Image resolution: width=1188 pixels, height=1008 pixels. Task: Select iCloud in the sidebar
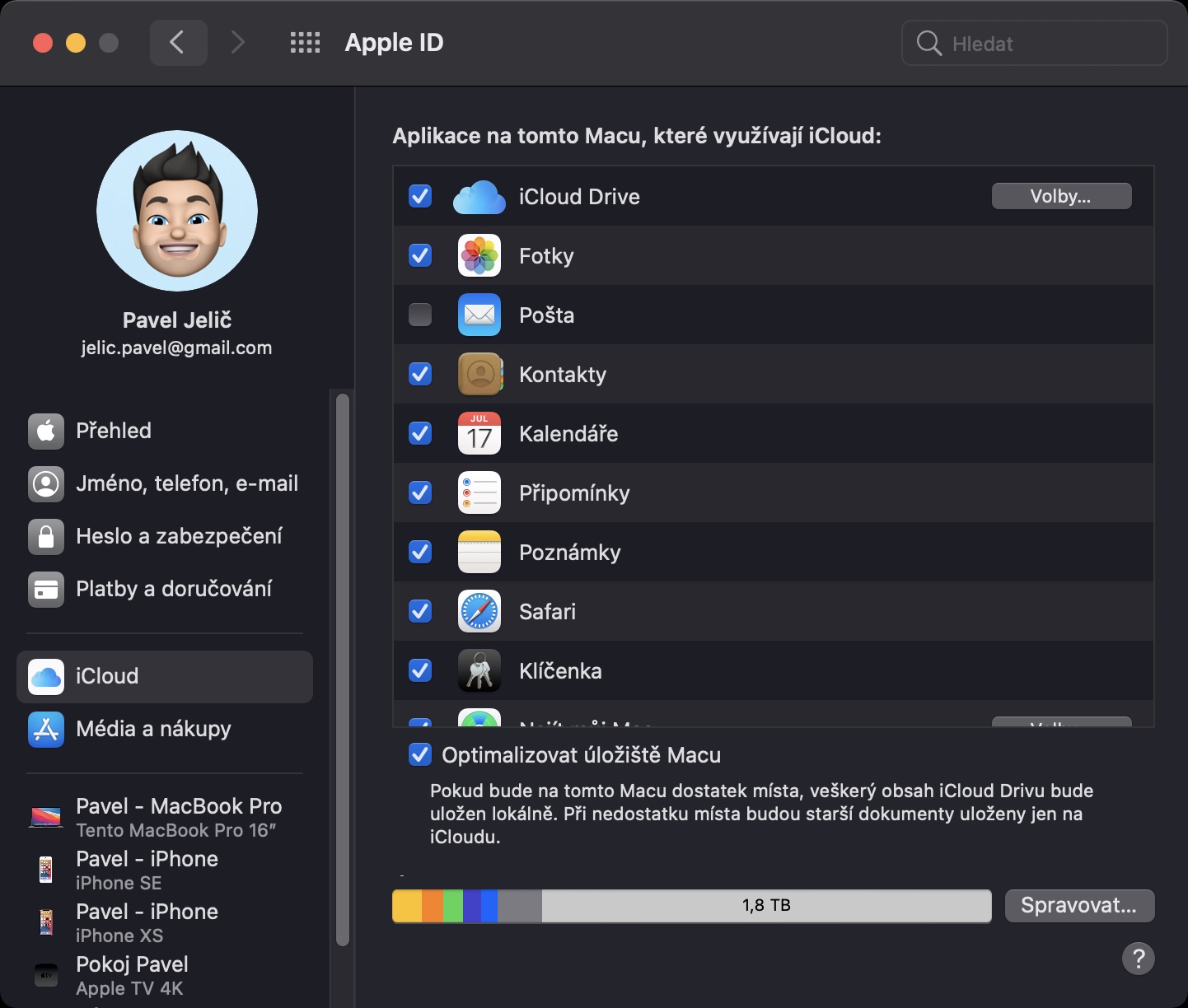[165, 677]
